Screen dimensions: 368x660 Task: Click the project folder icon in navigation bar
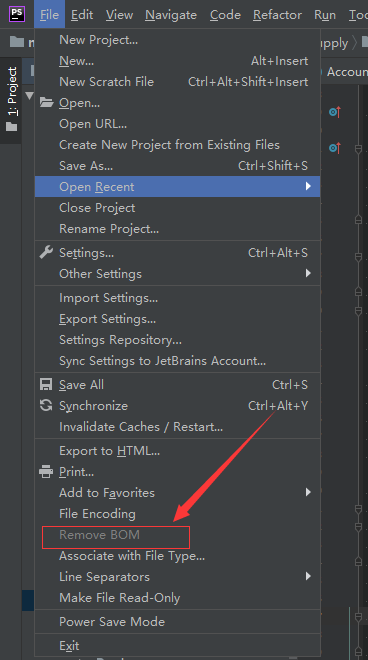(x=17, y=42)
